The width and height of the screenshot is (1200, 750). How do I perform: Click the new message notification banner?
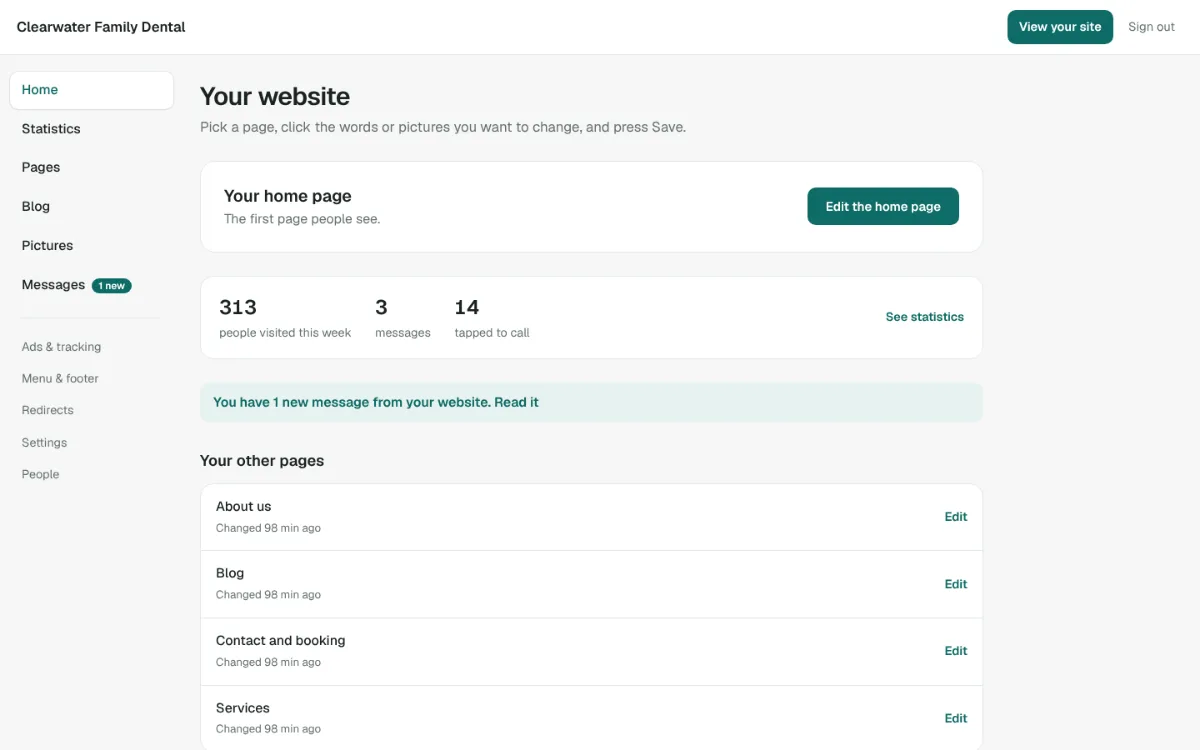click(591, 402)
